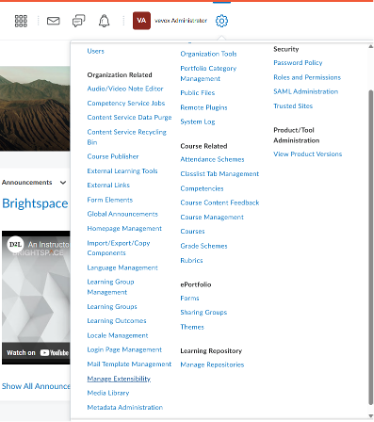
Task: Open Homepage Management
Action: click(124, 229)
